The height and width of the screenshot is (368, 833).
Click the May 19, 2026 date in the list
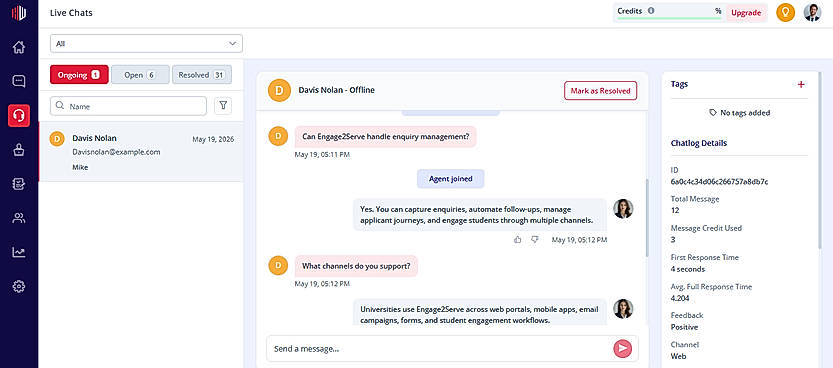(213, 139)
